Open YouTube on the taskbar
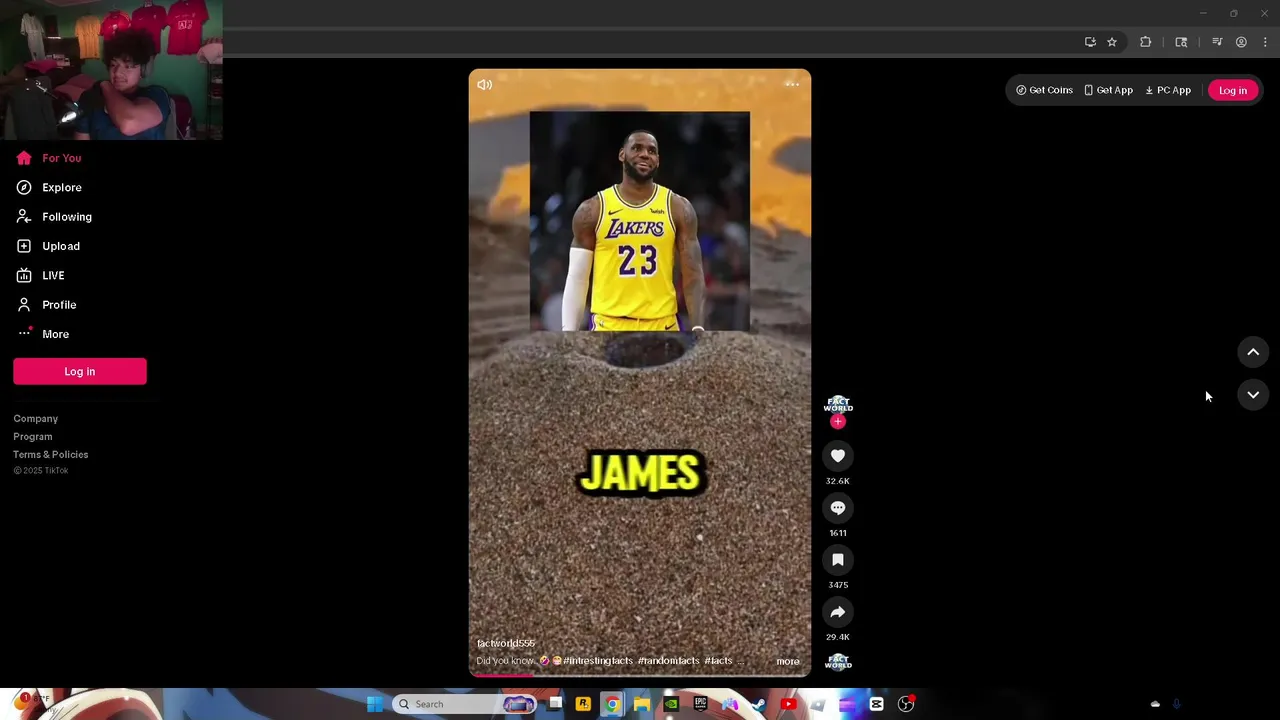 (788, 704)
